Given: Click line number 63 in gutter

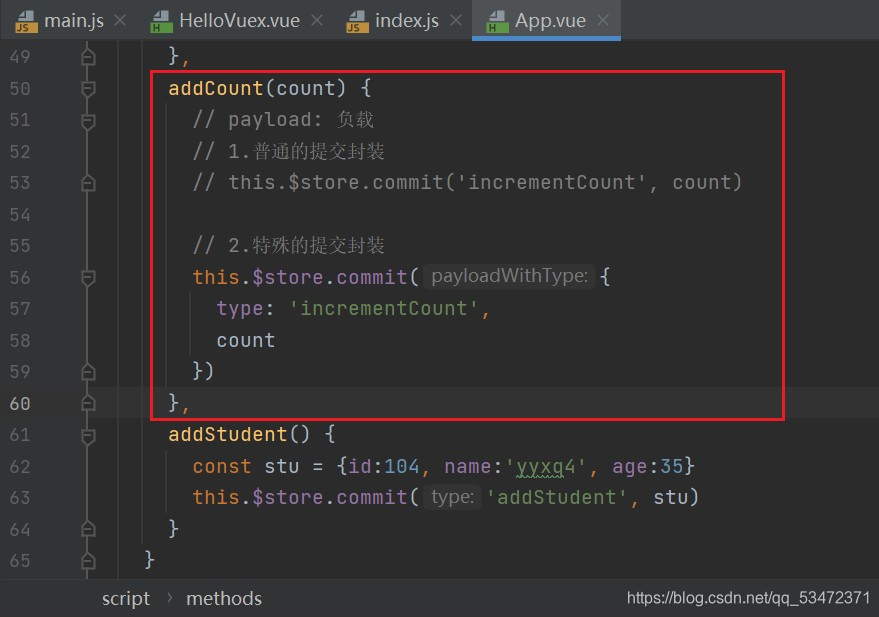Looking at the screenshot, I should [20, 498].
